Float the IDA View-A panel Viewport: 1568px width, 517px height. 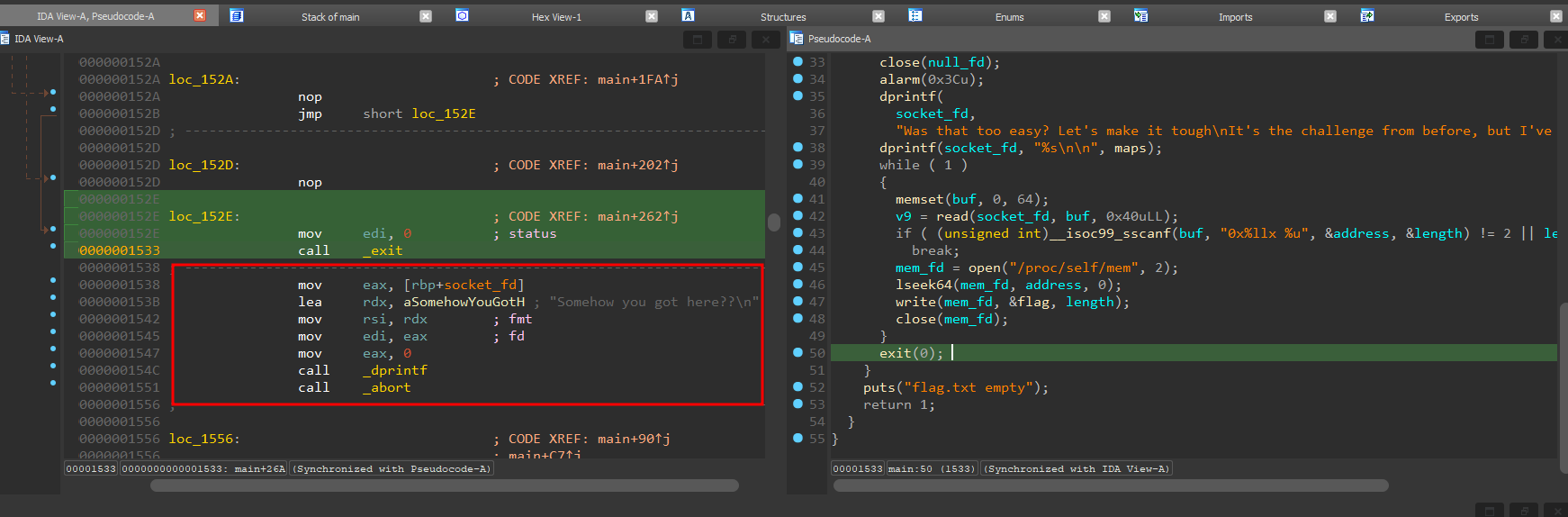(731, 40)
